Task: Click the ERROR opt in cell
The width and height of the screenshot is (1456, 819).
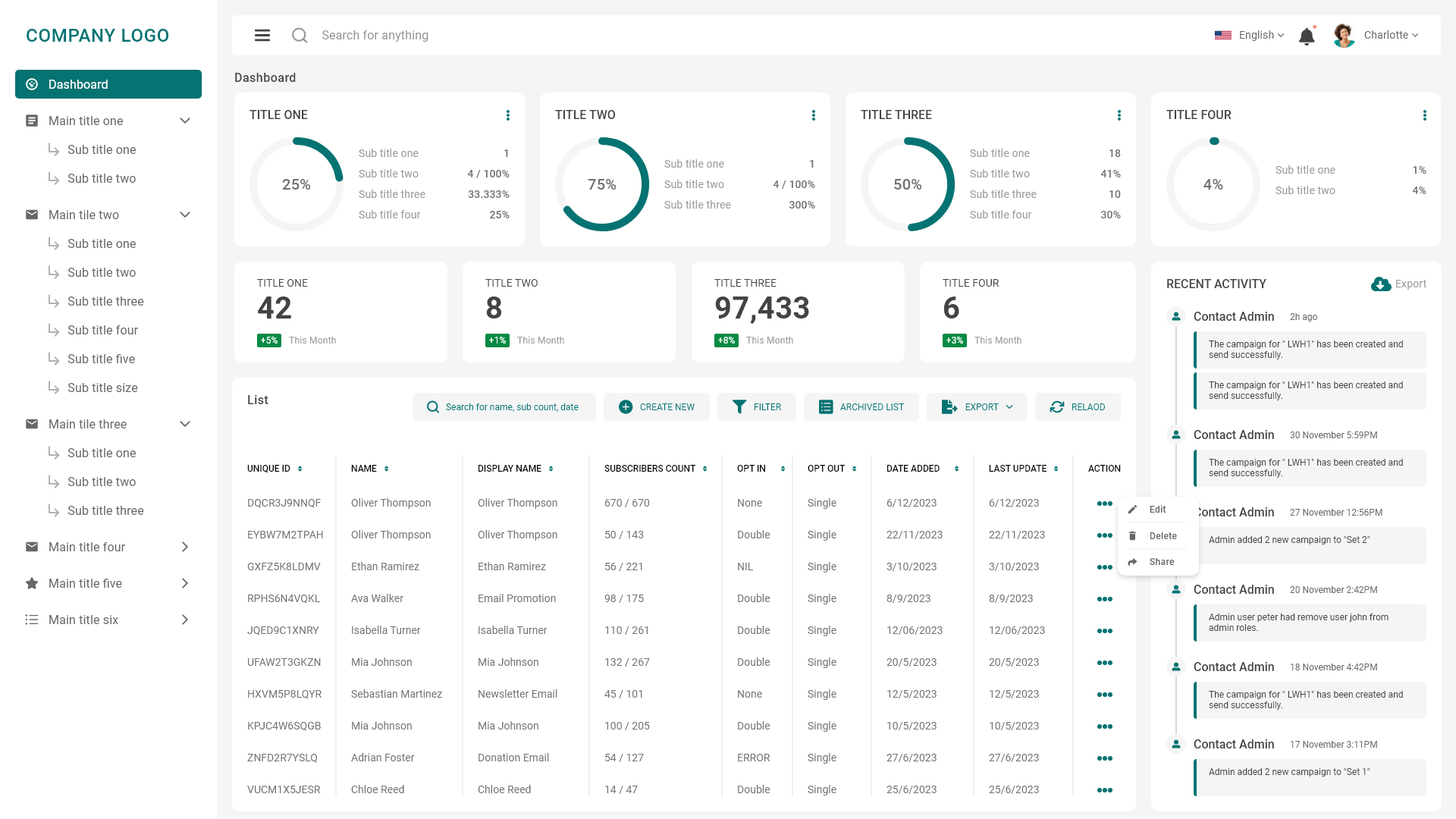Action: pos(753,758)
